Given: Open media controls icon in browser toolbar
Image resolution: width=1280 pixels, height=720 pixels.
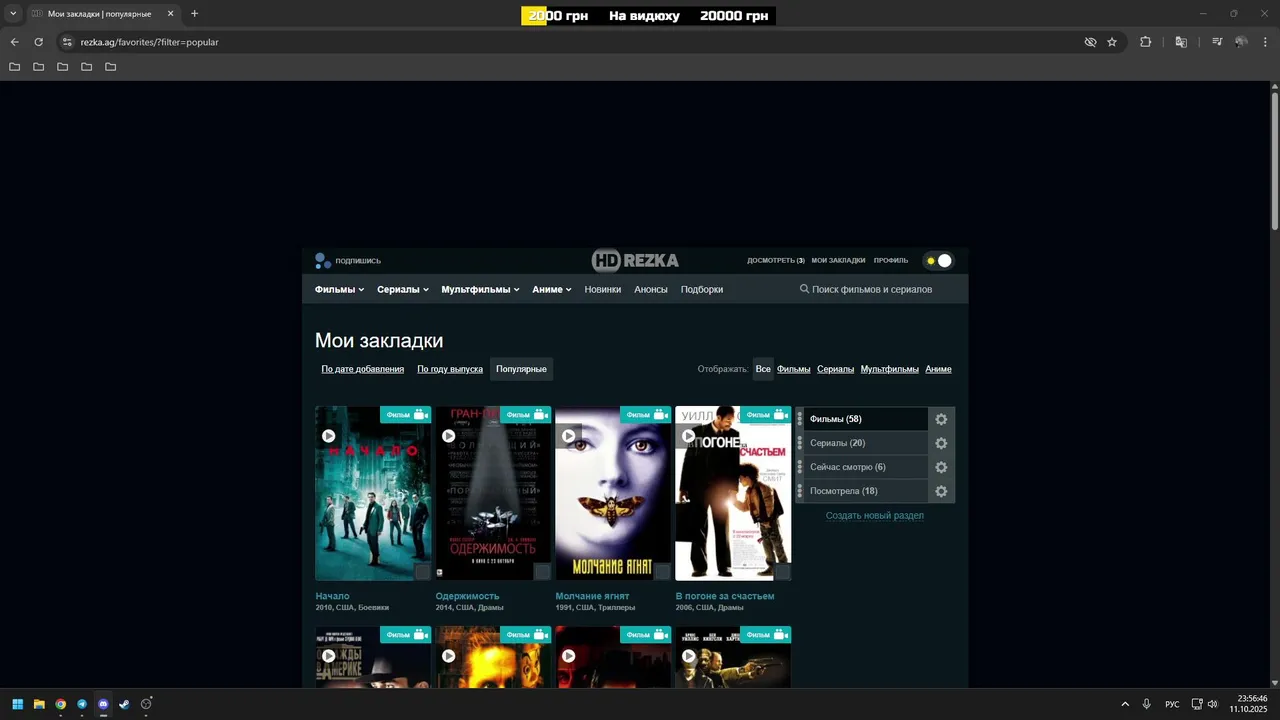Looking at the screenshot, I should (1217, 42).
